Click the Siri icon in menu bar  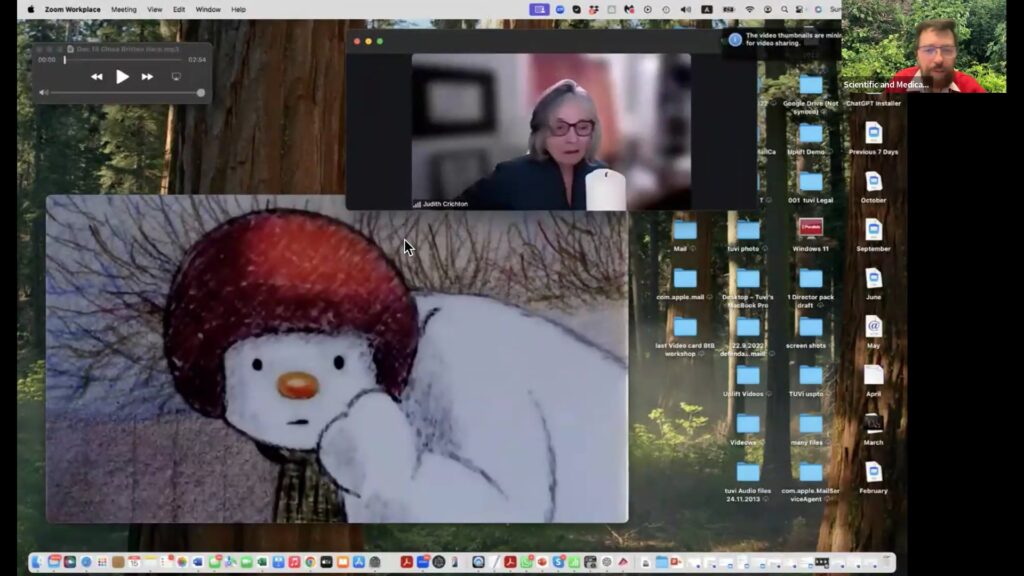[818, 9]
